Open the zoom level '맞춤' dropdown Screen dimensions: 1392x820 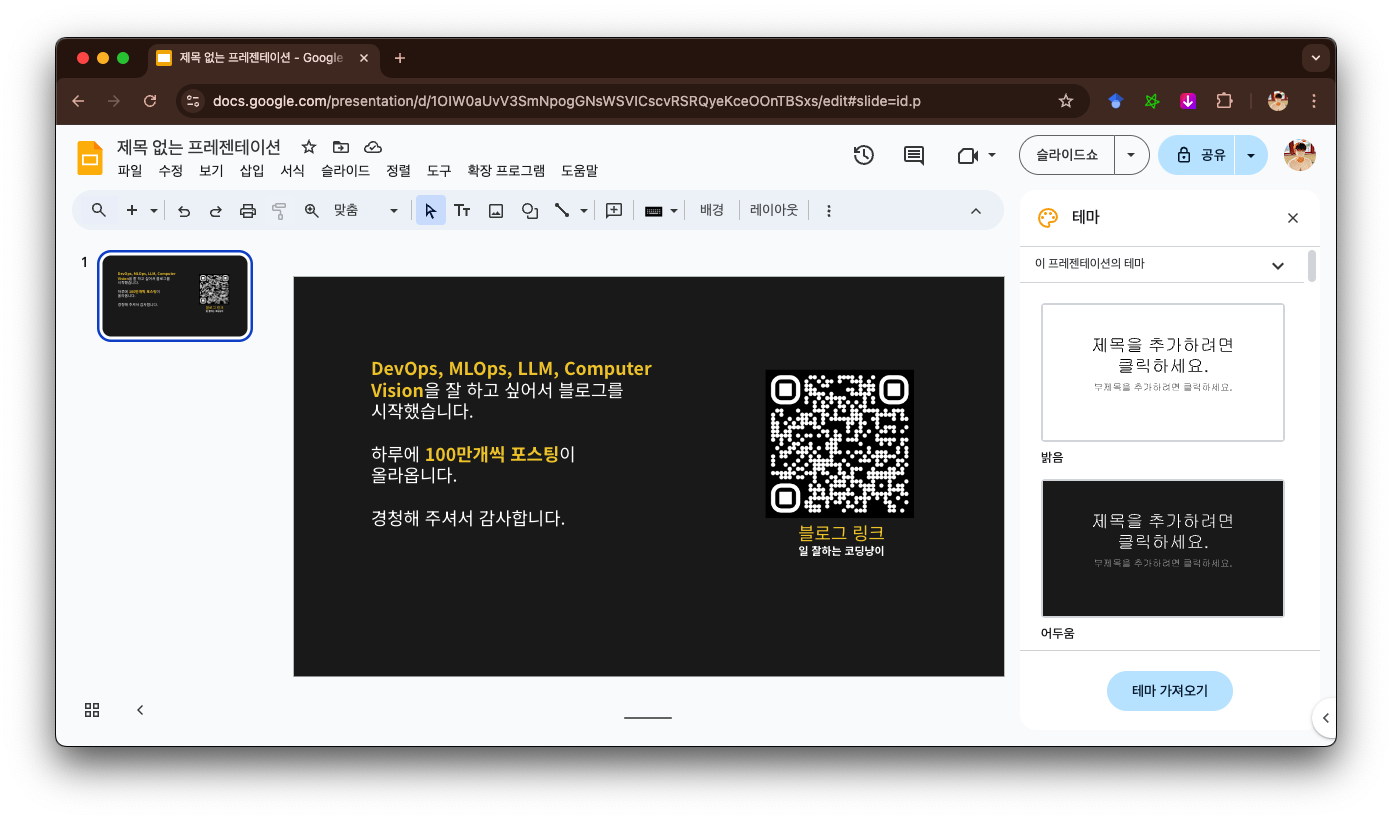pyautogui.click(x=366, y=210)
